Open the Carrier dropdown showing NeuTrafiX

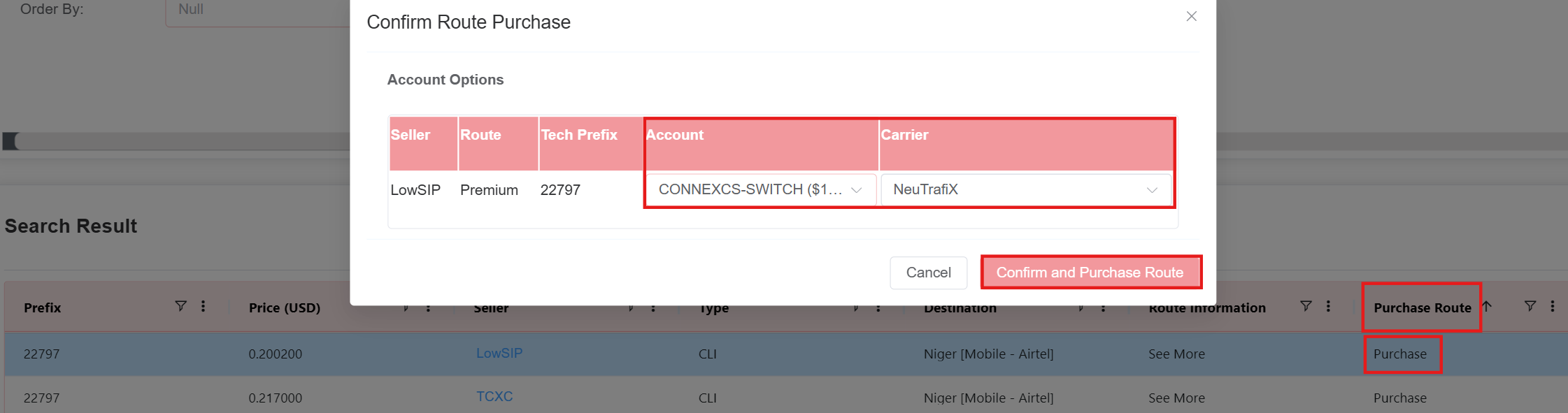click(x=1025, y=190)
